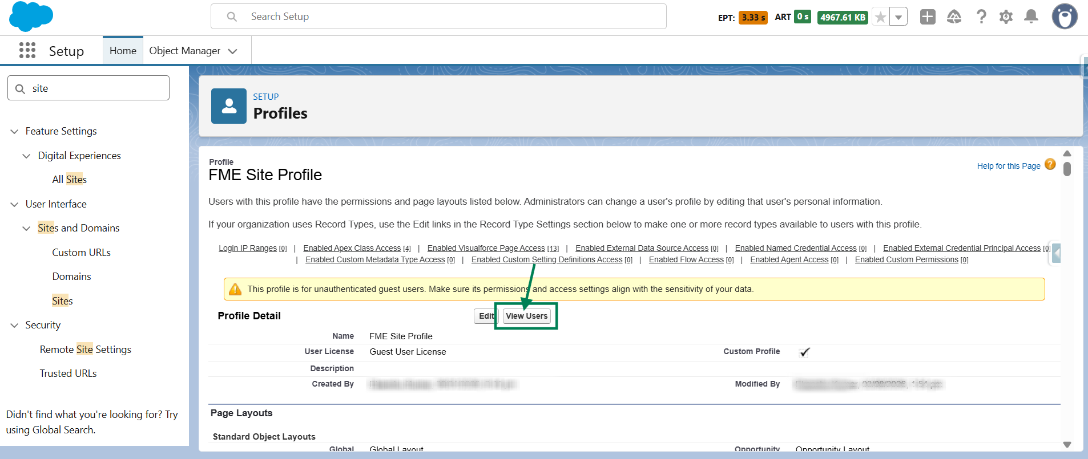Click the Salesforce cloud logo
Viewport: 1088px width, 459px height.
(x=31, y=16)
